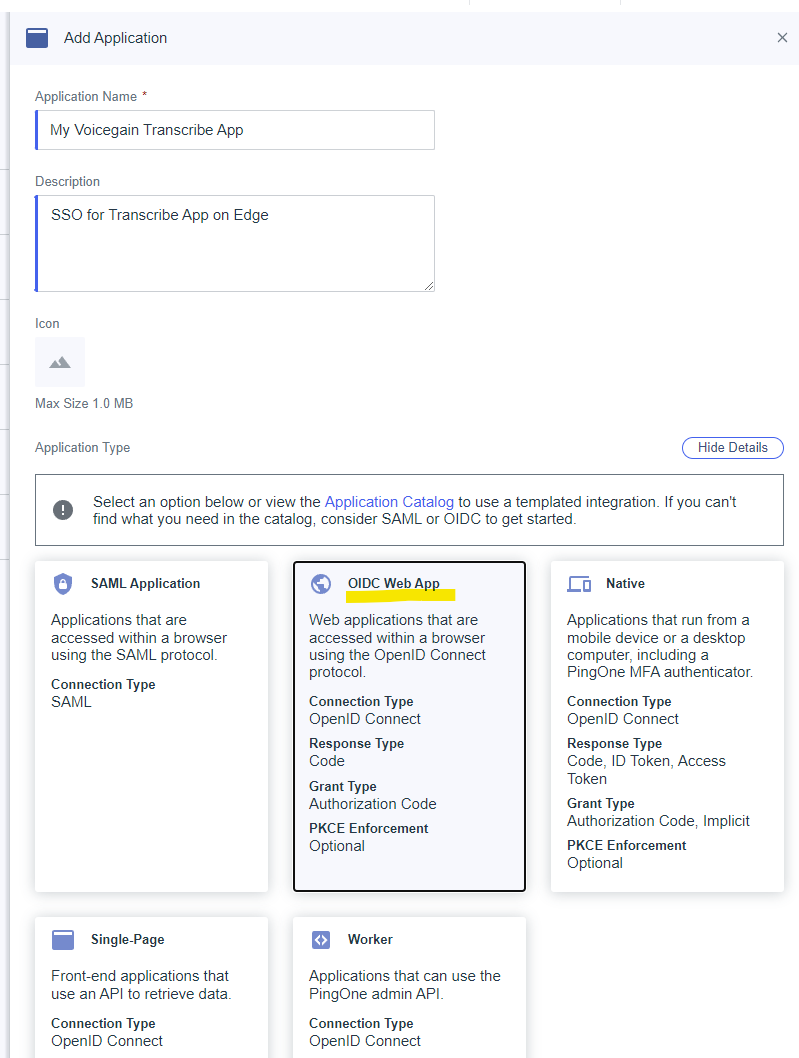The height and width of the screenshot is (1058, 799).
Task: Click Single-Page card's 'OpenID Connect' value
Action: pyautogui.click(x=107, y=1041)
